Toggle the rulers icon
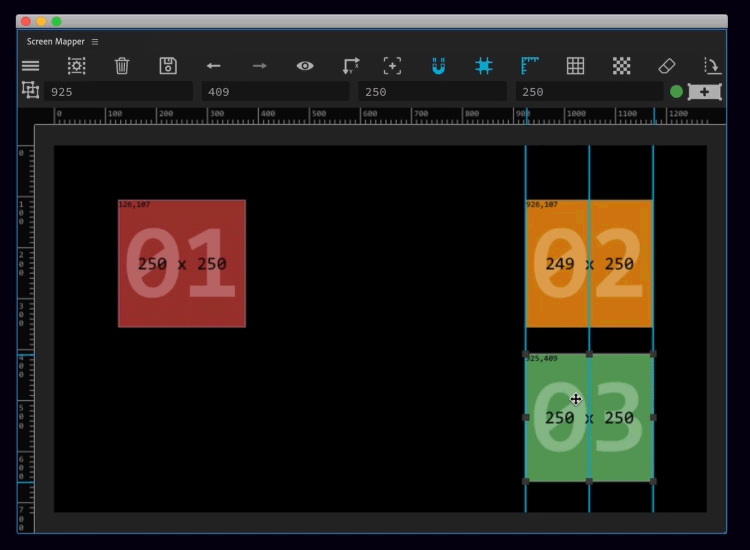 [x=529, y=66]
